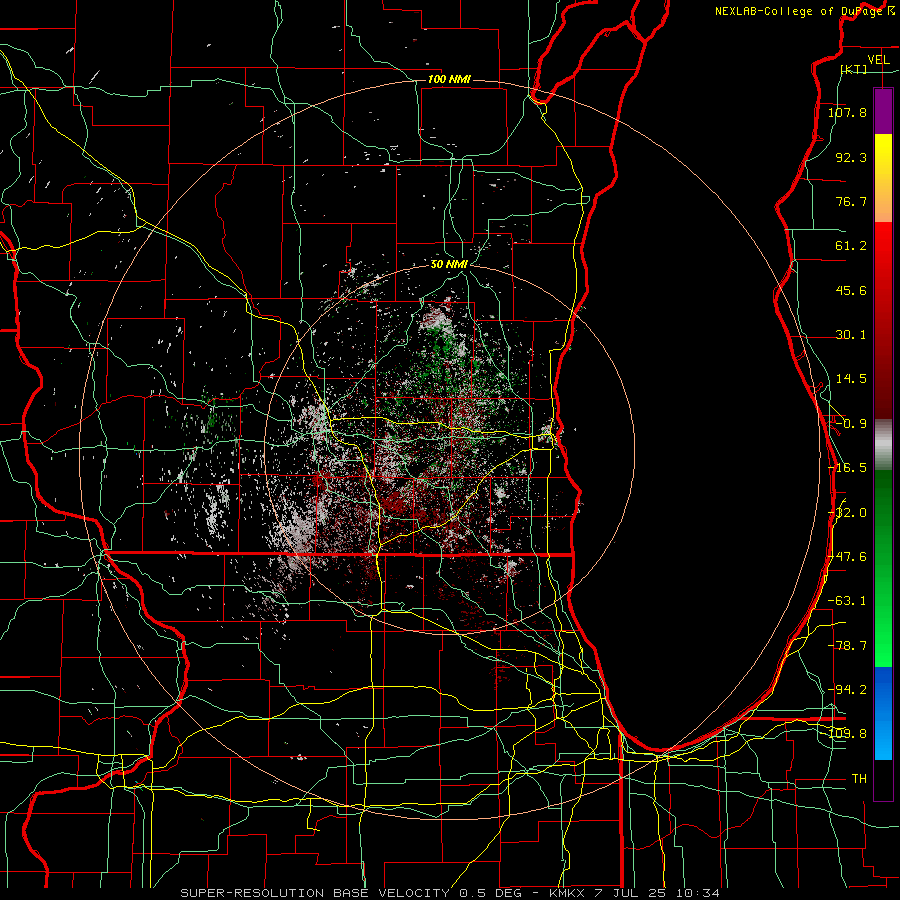
Task: Select the 14.5 legend value
Action: coord(851,379)
